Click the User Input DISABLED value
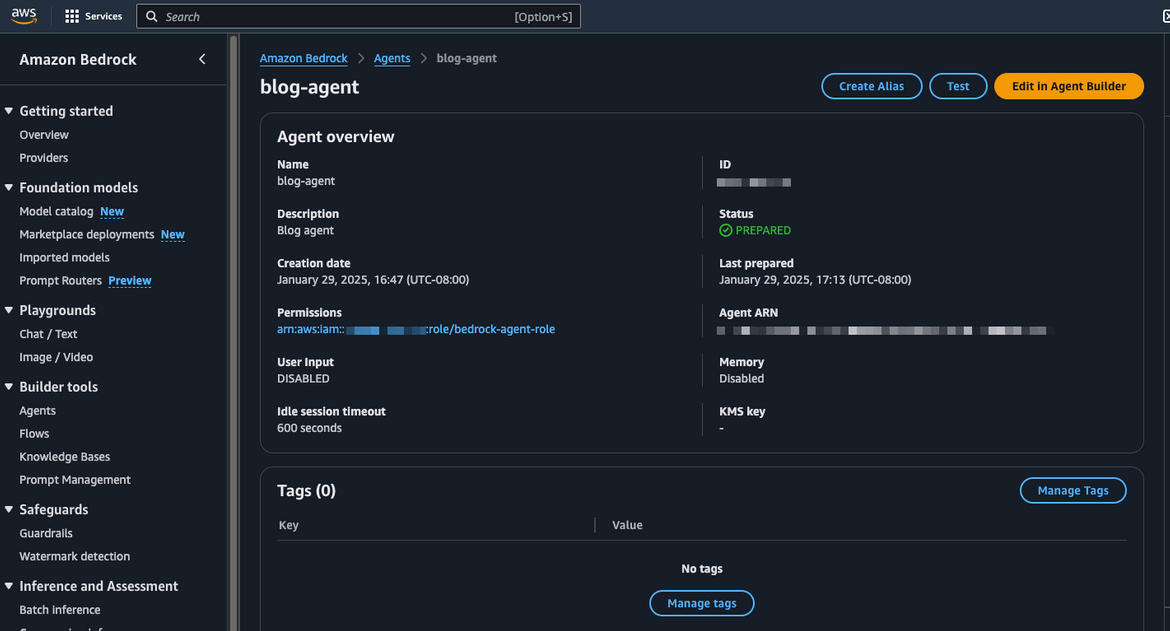1170x631 pixels. 303,379
